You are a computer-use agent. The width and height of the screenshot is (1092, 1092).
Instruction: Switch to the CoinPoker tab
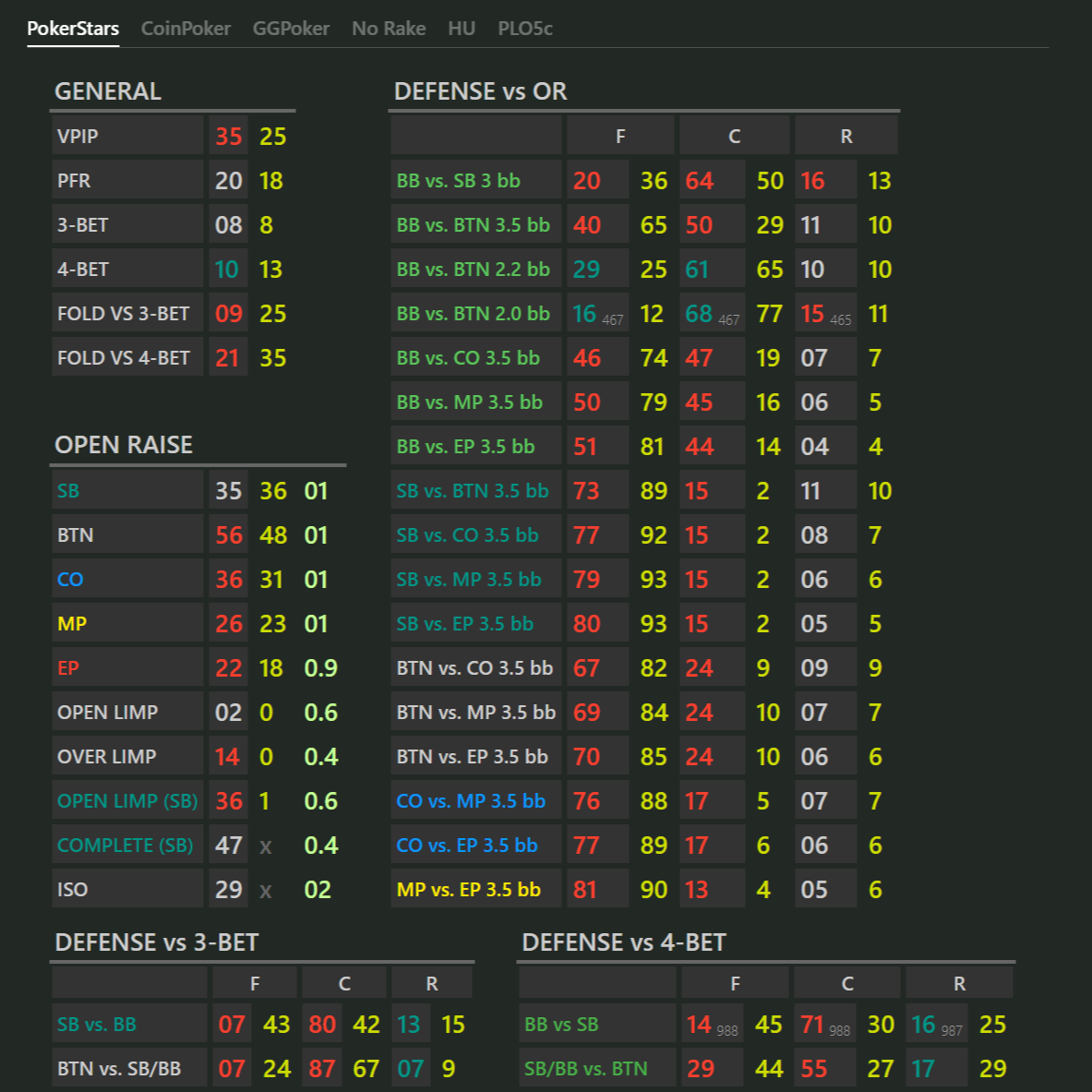tap(185, 29)
